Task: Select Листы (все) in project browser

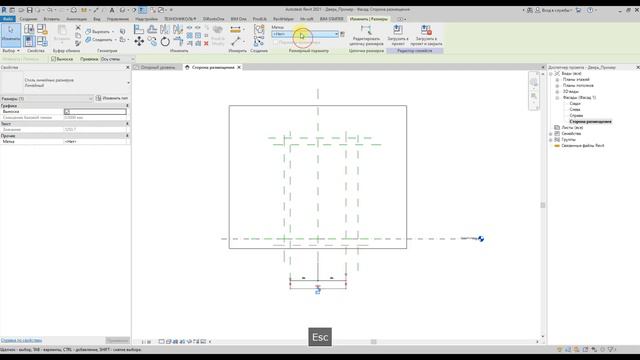Action: pyautogui.click(x=572, y=128)
